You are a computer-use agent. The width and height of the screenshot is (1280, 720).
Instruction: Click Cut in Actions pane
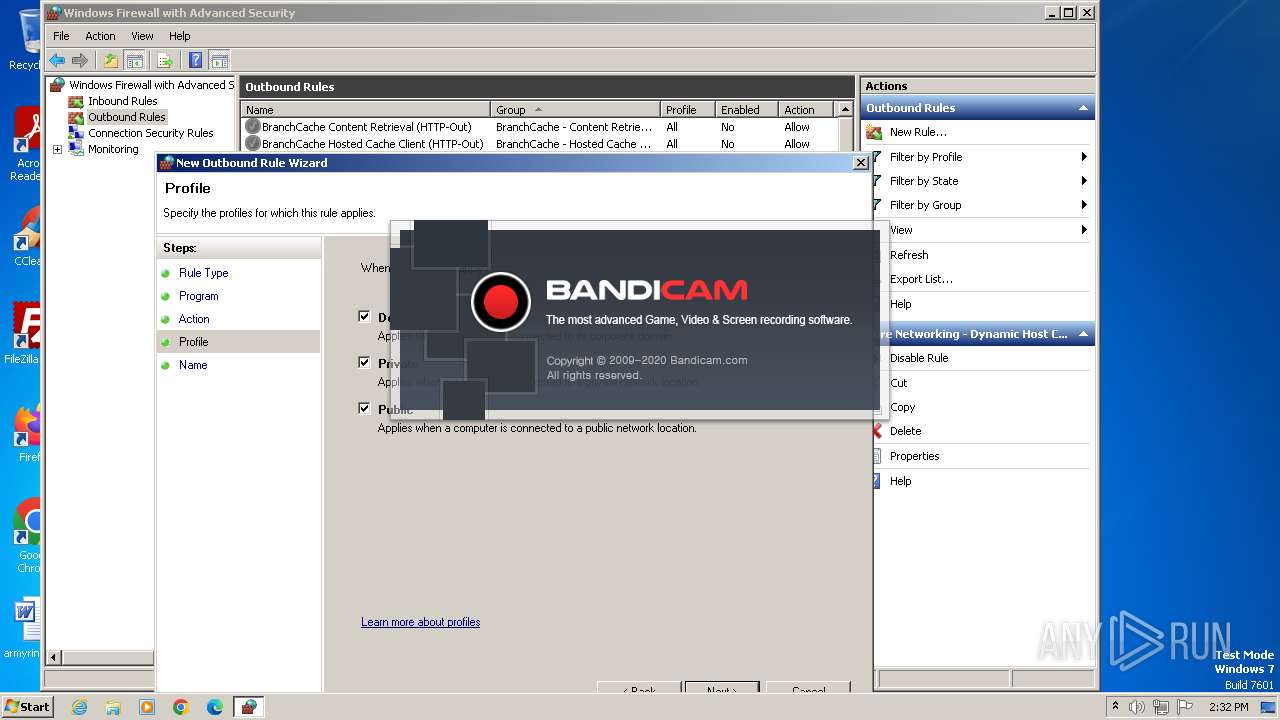899,383
